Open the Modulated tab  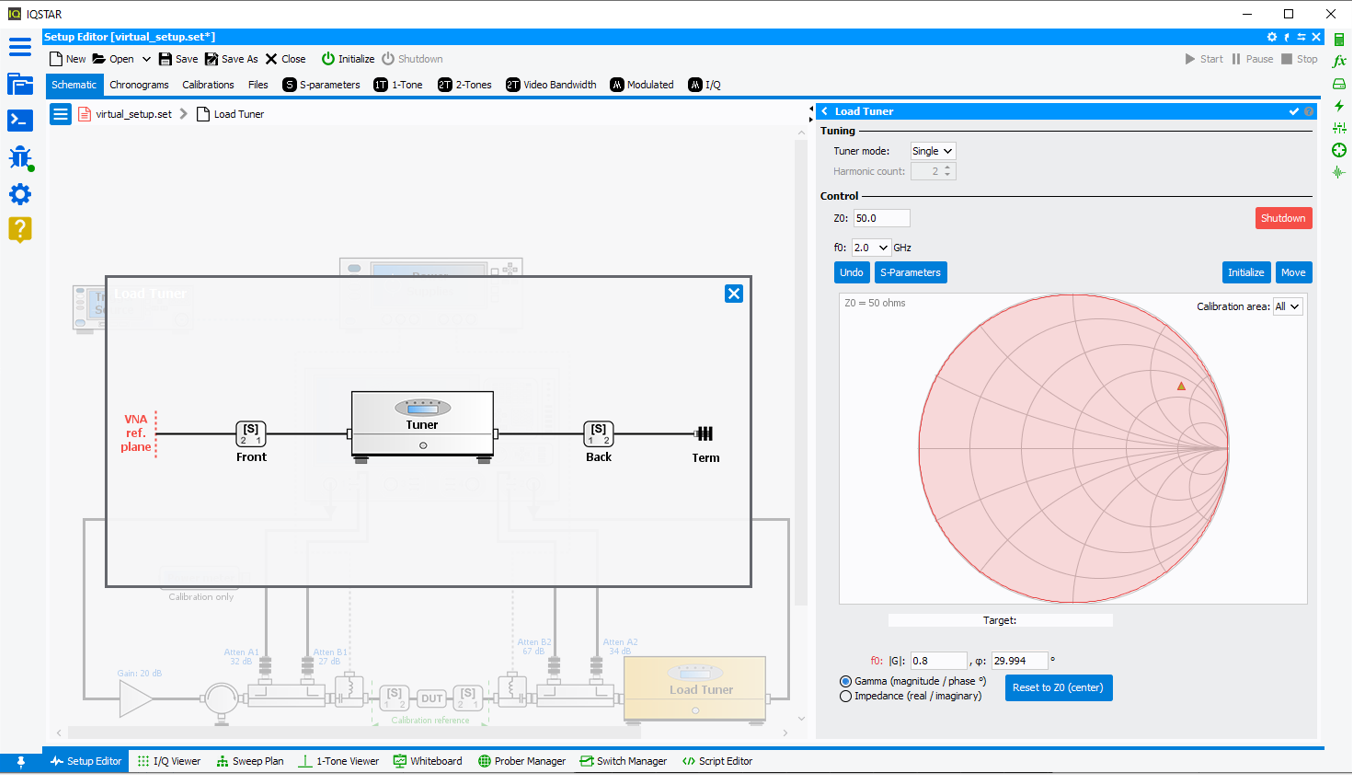pyautogui.click(x=642, y=85)
